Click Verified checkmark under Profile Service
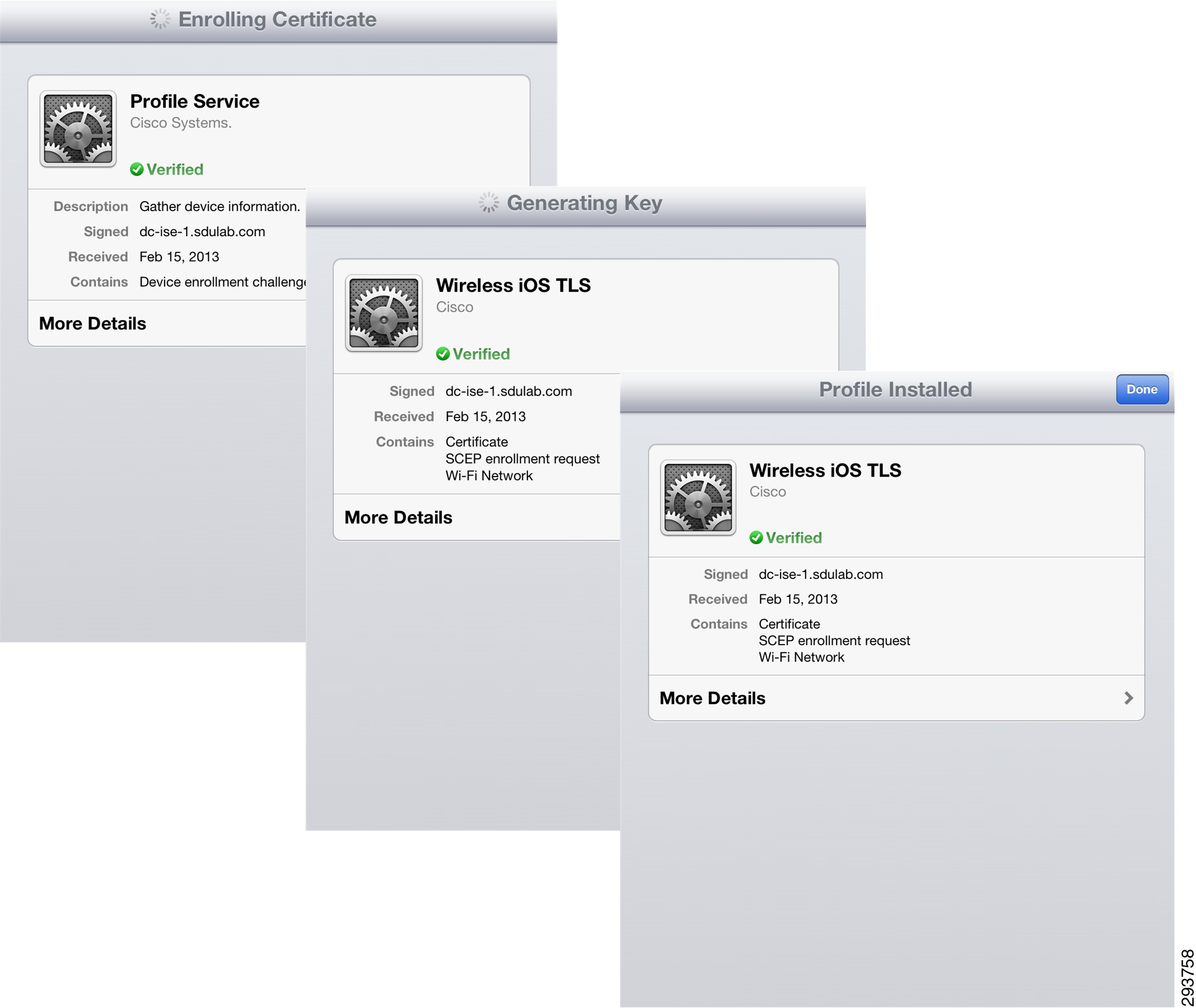Image resolution: width=1196 pixels, height=1008 pixels. point(137,169)
